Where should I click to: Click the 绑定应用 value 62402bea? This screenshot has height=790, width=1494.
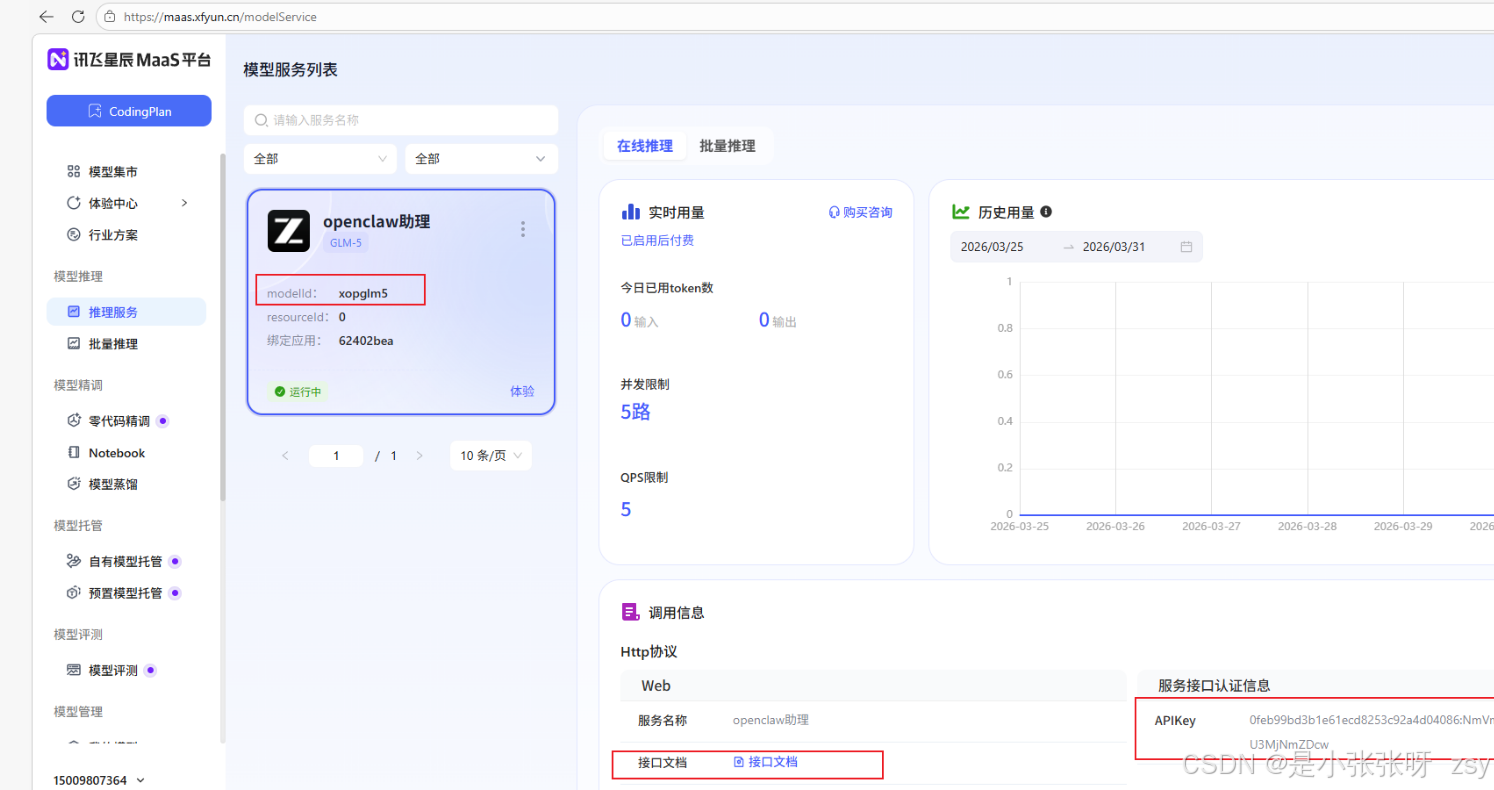(x=366, y=341)
